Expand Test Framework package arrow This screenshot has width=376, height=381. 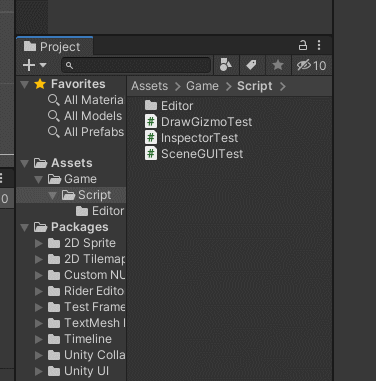[39, 307]
